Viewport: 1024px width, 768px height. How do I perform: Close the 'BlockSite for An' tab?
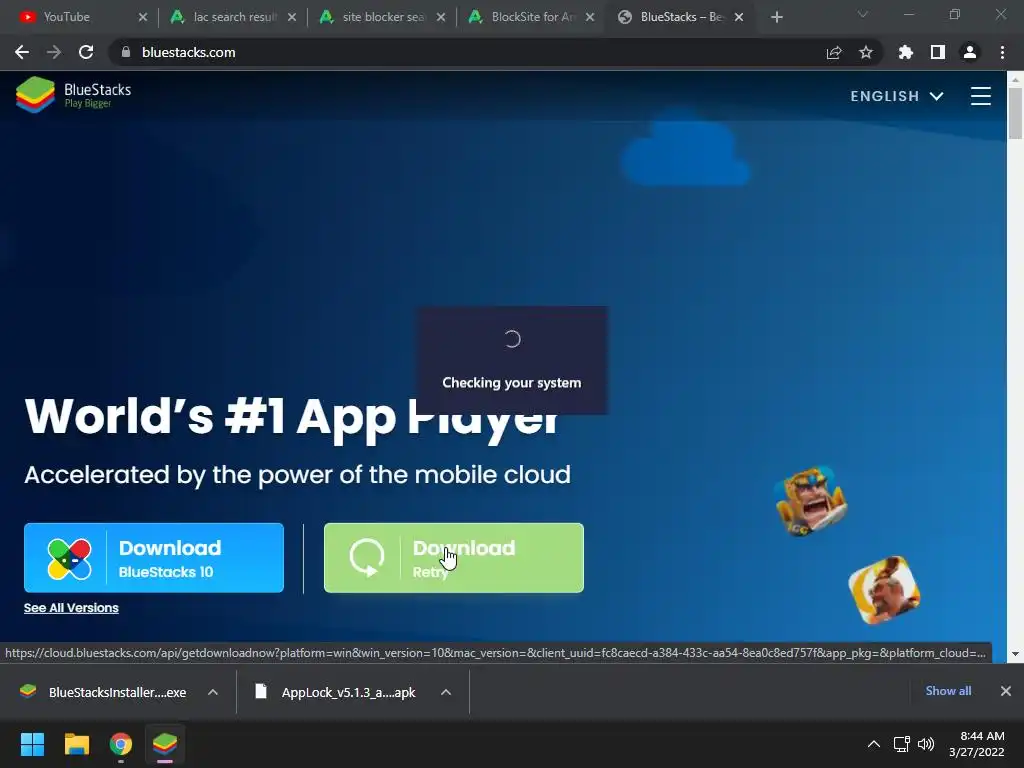click(590, 17)
